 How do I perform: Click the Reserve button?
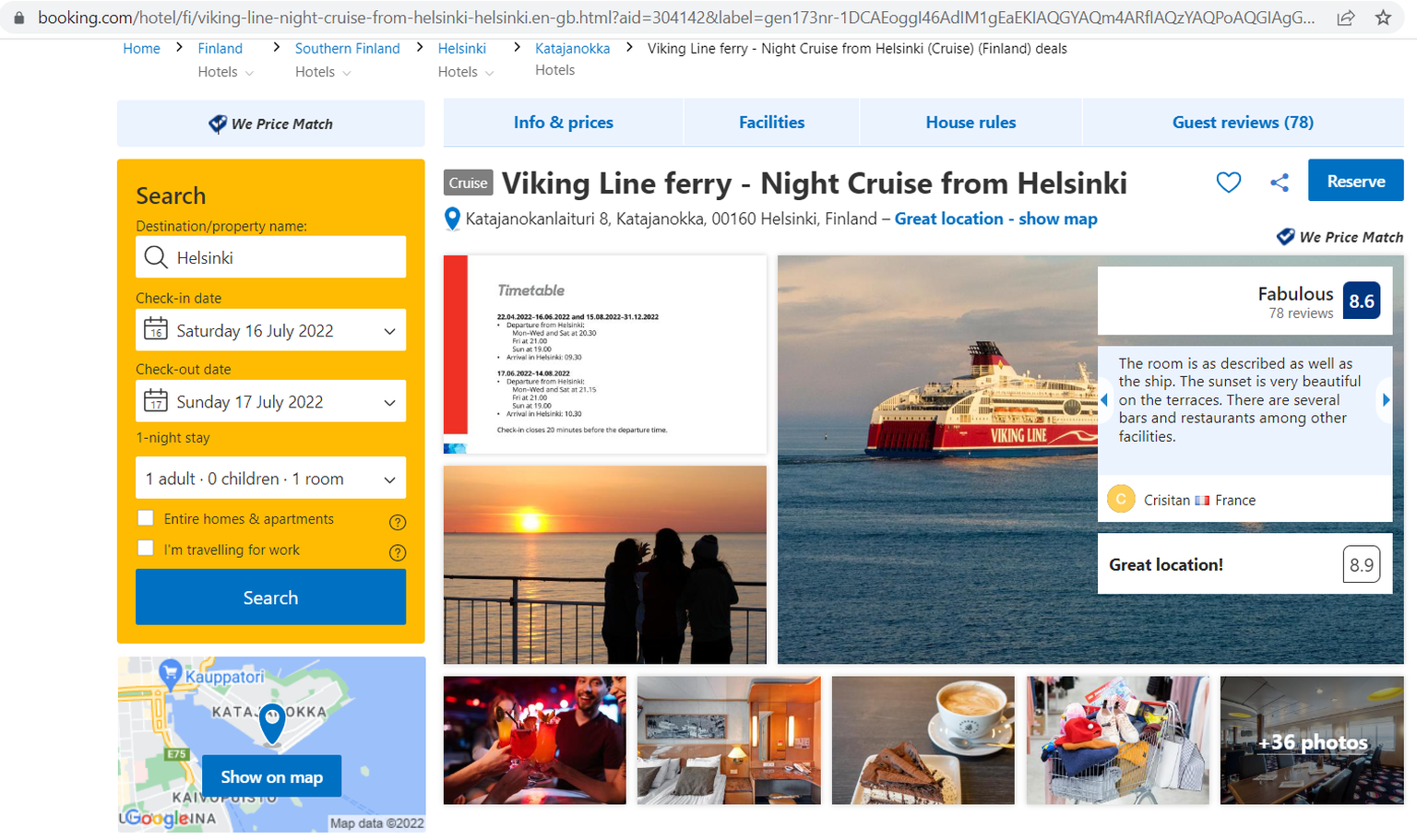tap(1355, 181)
